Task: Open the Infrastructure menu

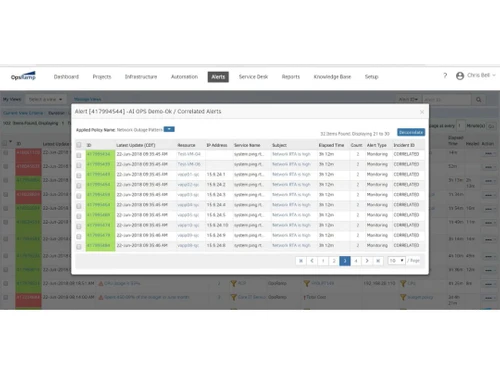Action: 141,77
